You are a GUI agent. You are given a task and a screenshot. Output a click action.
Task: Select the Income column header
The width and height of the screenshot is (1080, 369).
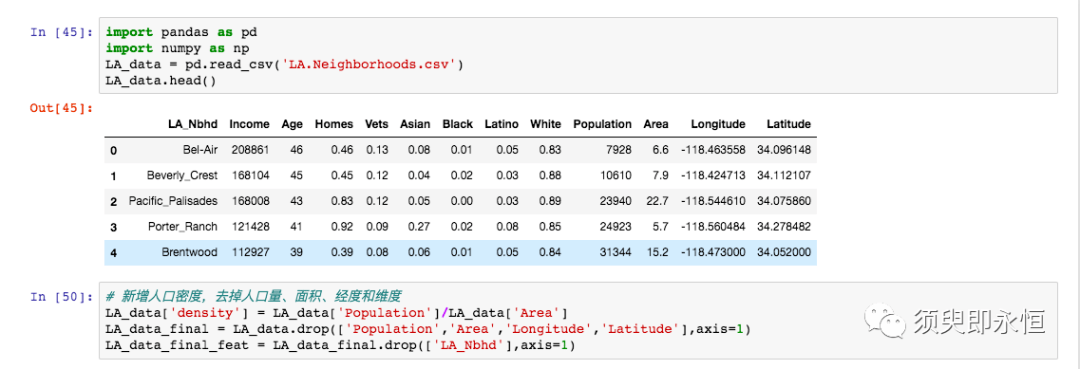click(249, 125)
